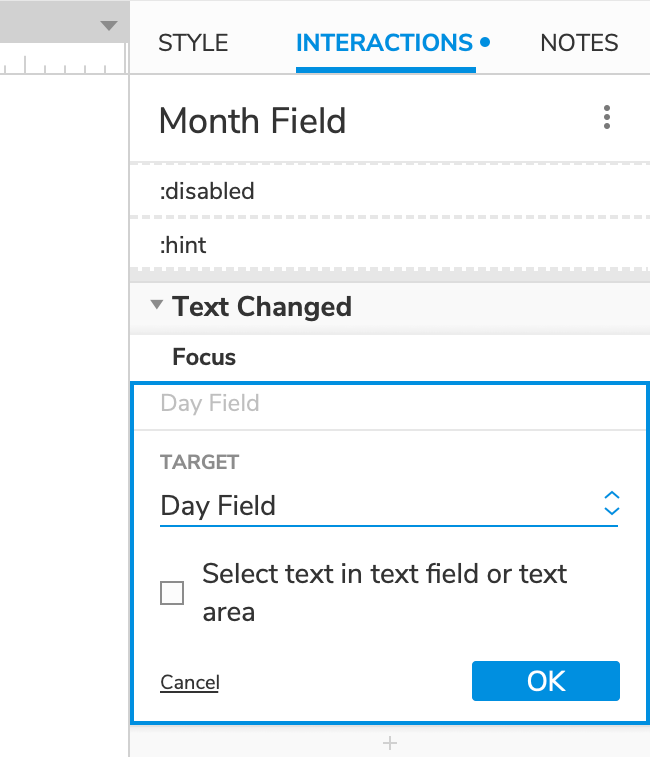This screenshot has height=757, width=650.
Task: Click the :hint style effect row
Action: point(389,244)
